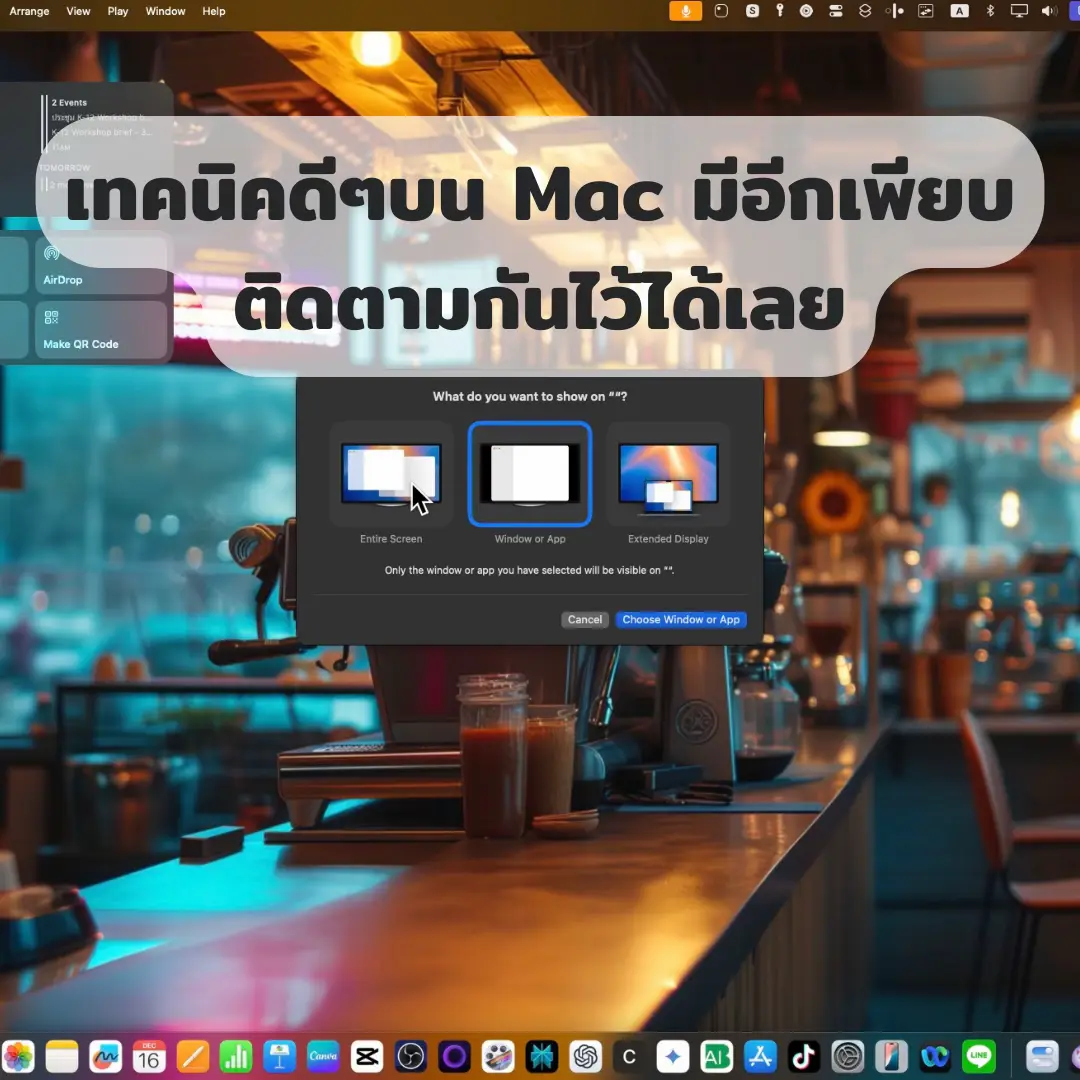1080x1080 pixels.
Task: Open Keynote from the Dock
Action: coord(279,1056)
